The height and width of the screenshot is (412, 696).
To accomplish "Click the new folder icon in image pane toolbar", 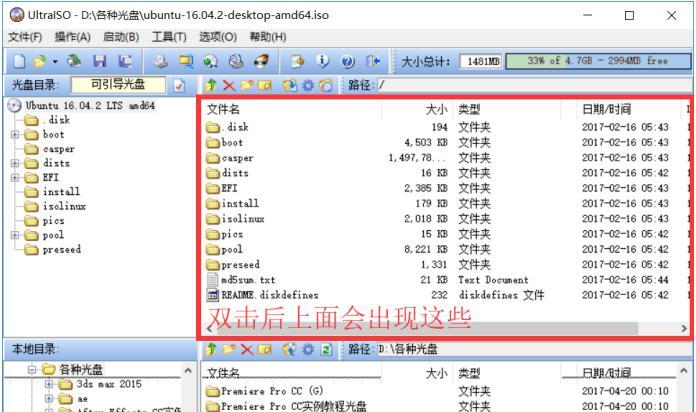I will coord(247,85).
